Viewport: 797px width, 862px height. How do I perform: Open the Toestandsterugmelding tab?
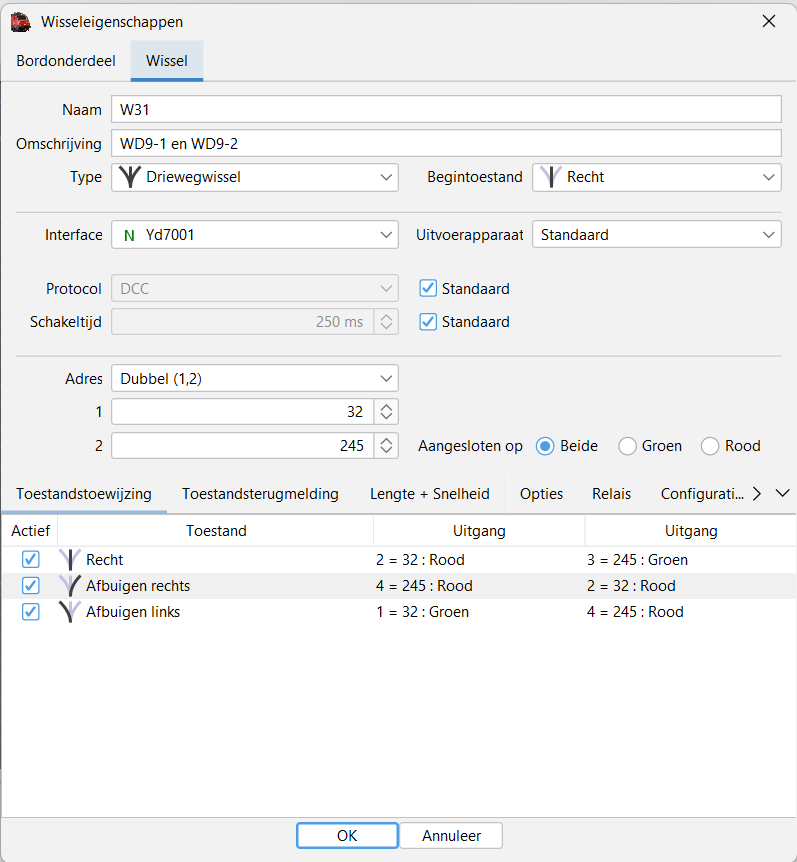(x=260, y=494)
